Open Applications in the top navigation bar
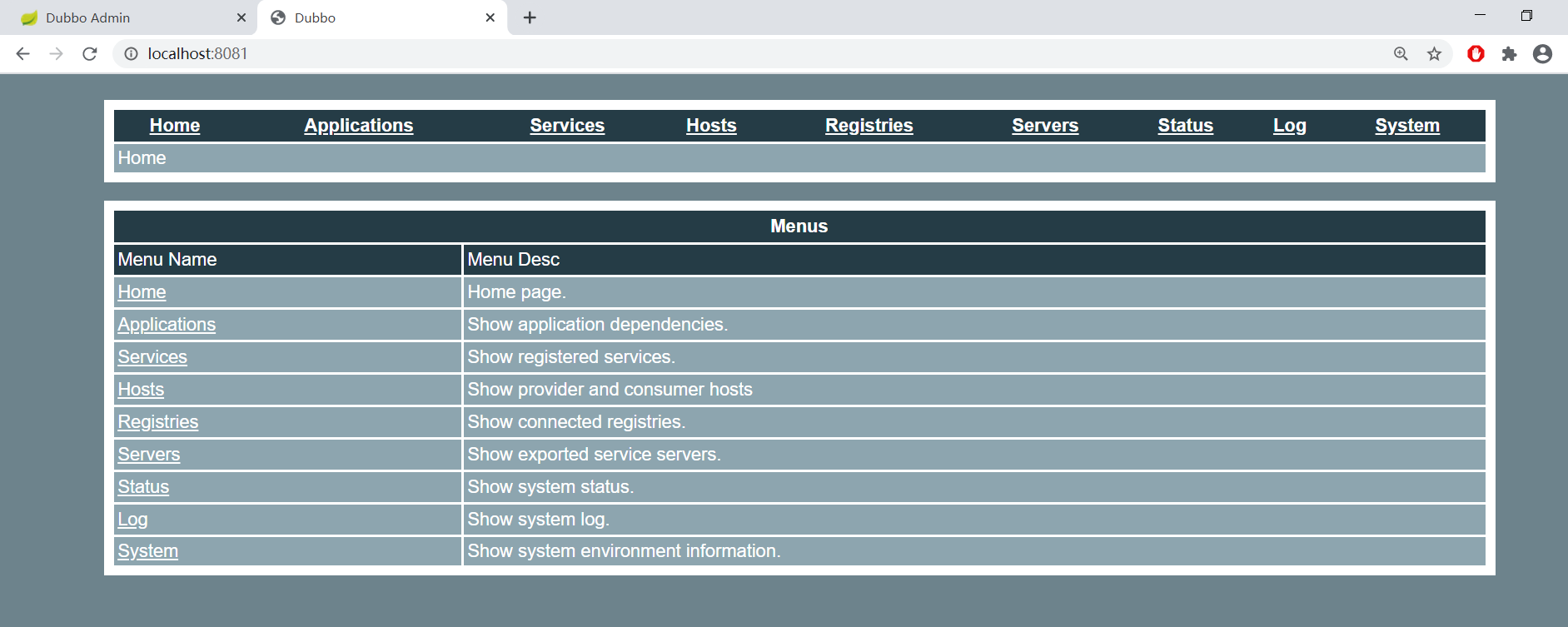This screenshot has width=1568, height=627. pyautogui.click(x=358, y=126)
